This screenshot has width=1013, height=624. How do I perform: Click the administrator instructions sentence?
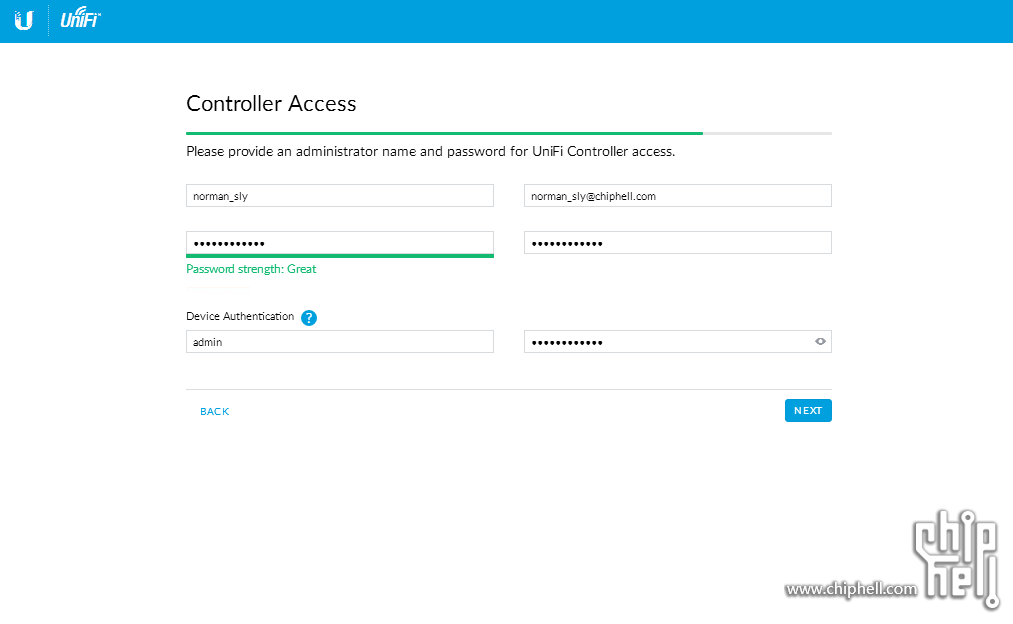[x=430, y=152]
